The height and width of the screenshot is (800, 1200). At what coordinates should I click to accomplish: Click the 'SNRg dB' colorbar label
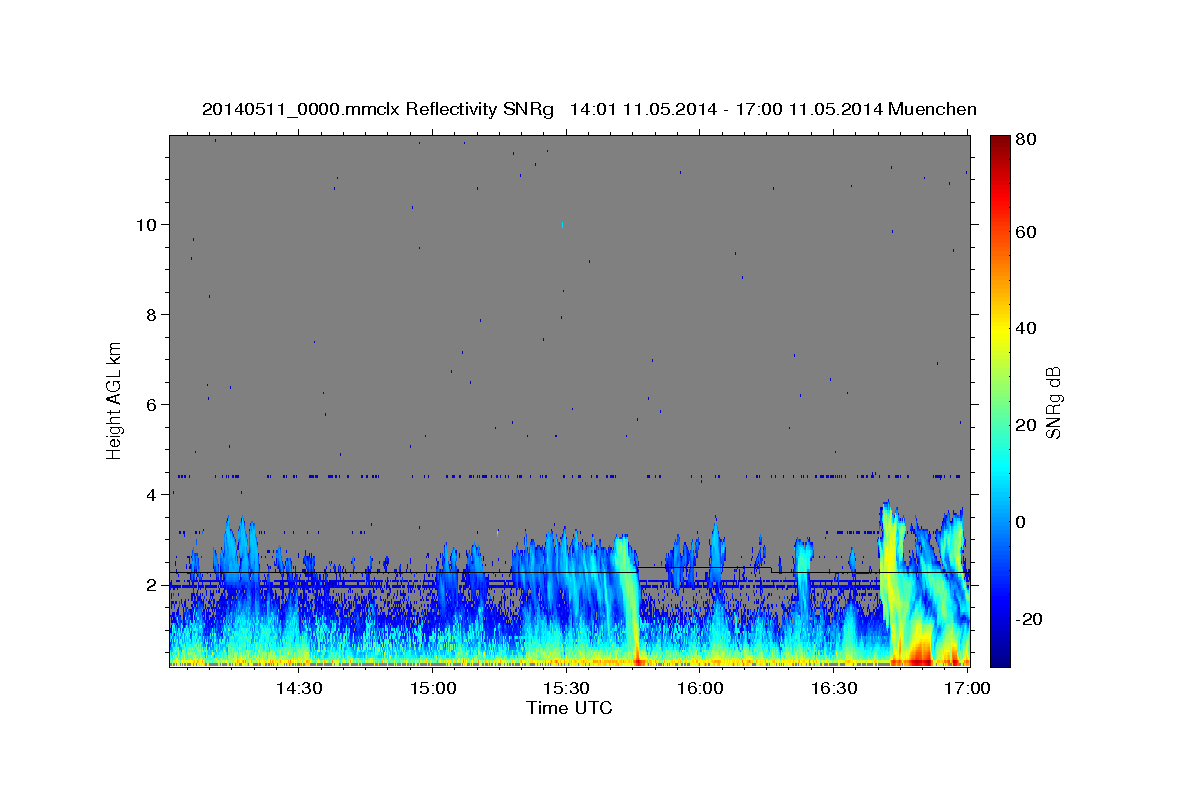[x=1053, y=403]
